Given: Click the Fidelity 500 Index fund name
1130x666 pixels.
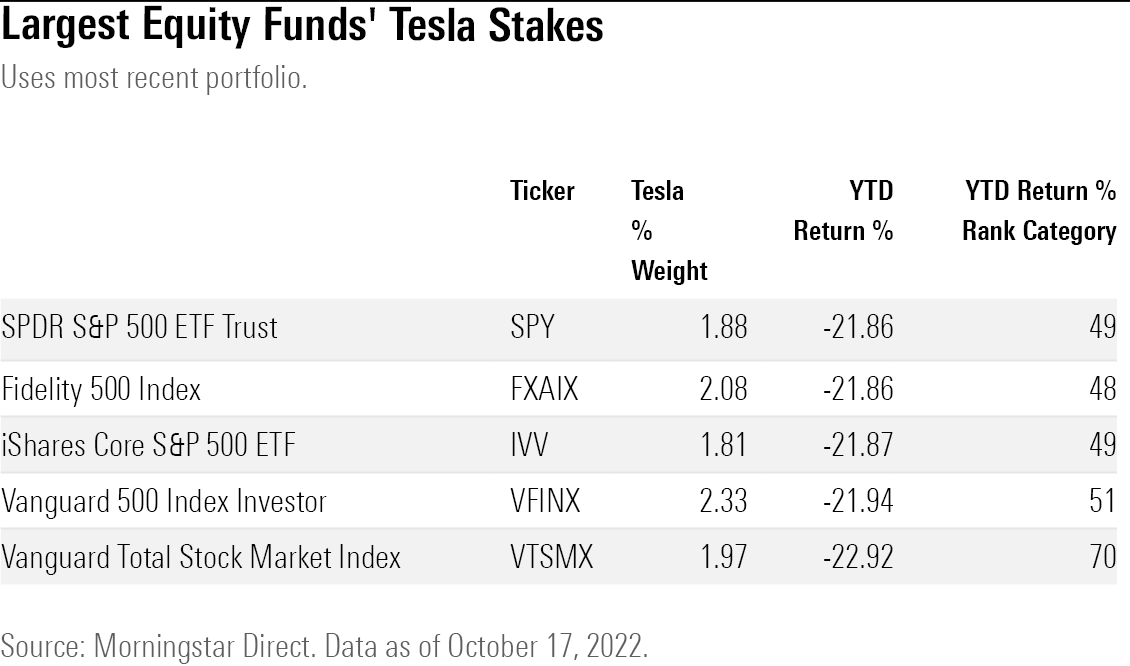Looking at the screenshot, I should 101,388.
